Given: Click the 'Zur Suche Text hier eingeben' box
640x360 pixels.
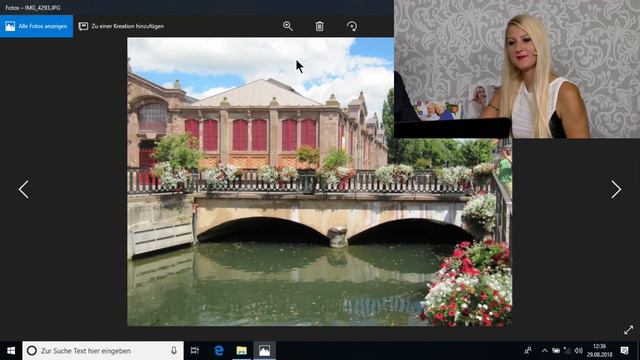Looking at the screenshot, I should pyautogui.click(x=103, y=351).
